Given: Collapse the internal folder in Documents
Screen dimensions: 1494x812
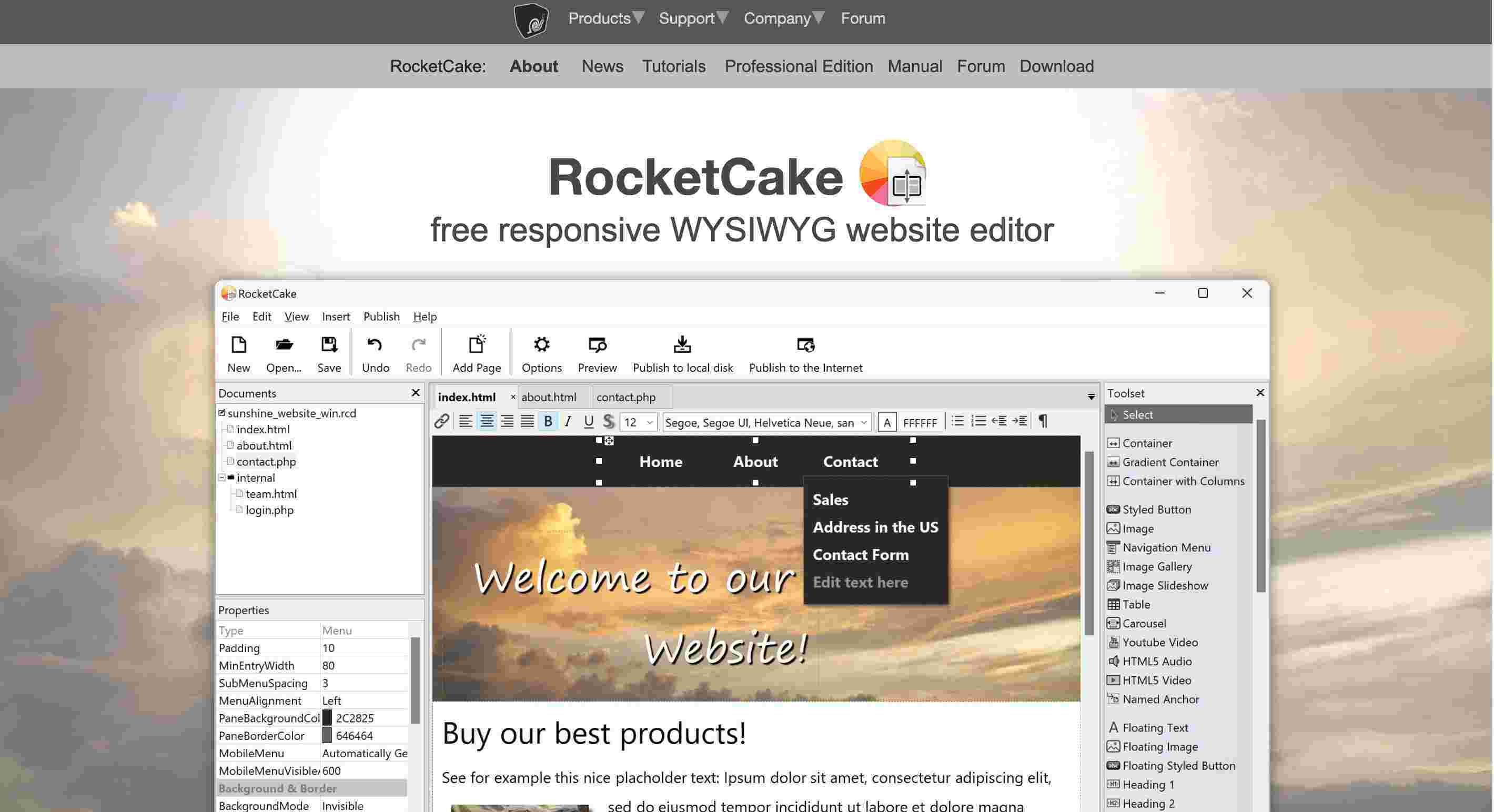Looking at the screenshot, I should [221, 478].
